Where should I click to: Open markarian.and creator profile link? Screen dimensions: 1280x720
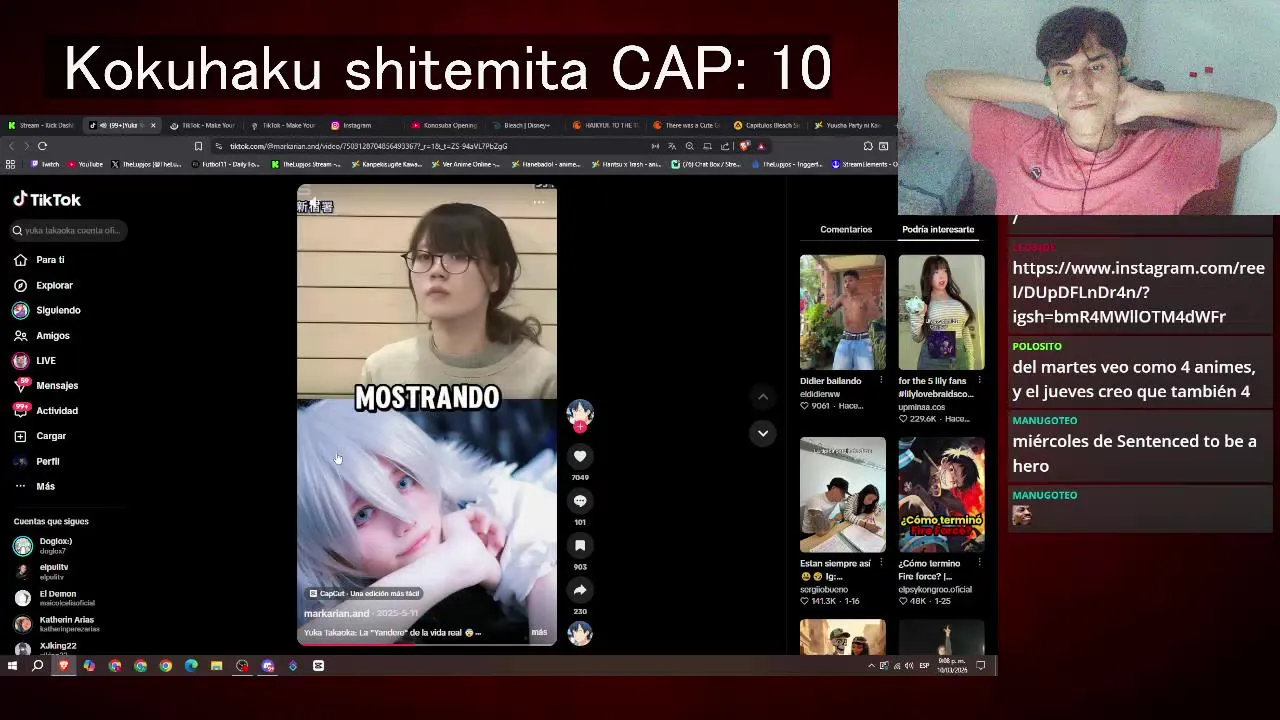coord(336,613)
